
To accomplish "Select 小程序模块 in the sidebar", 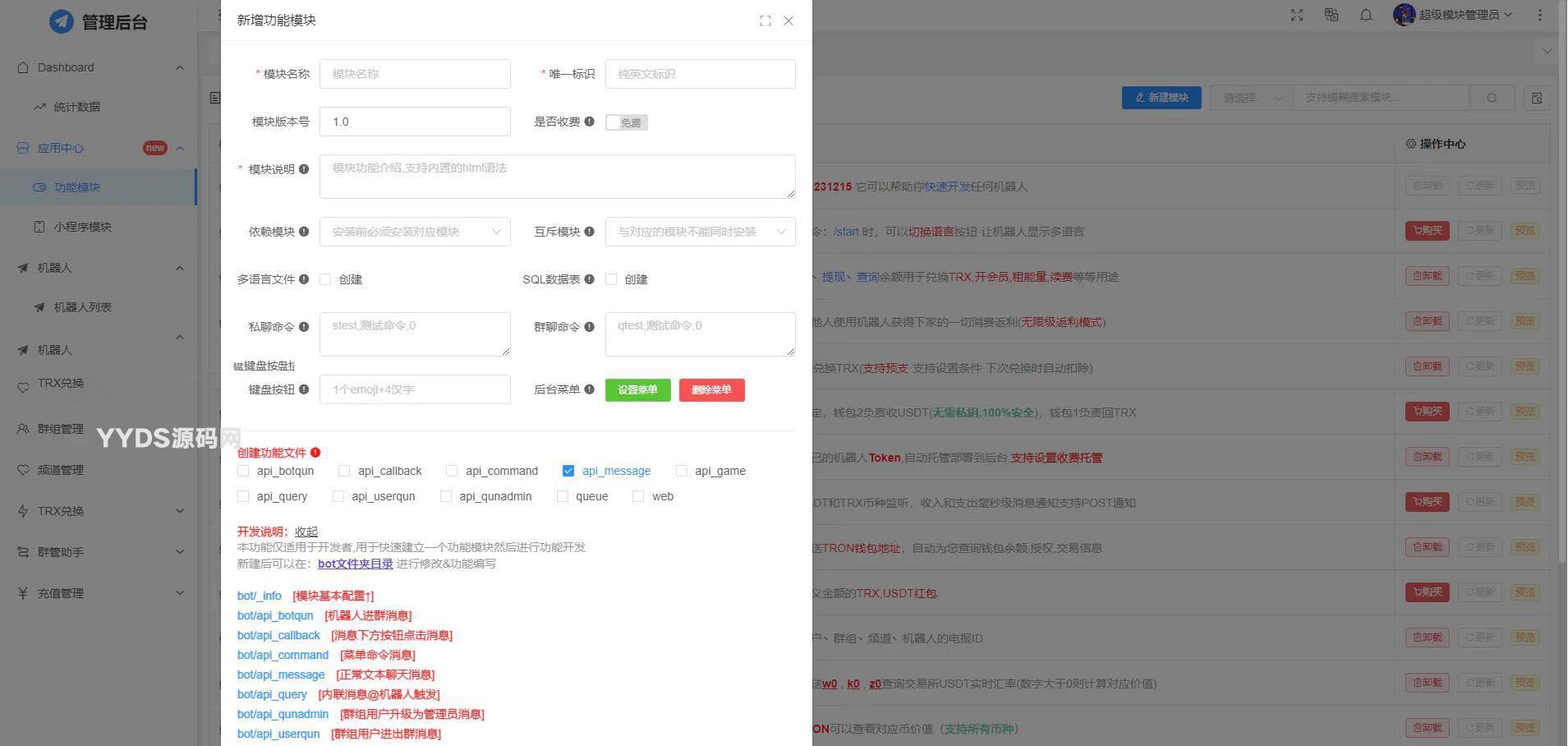I will (x=82, y=227).
